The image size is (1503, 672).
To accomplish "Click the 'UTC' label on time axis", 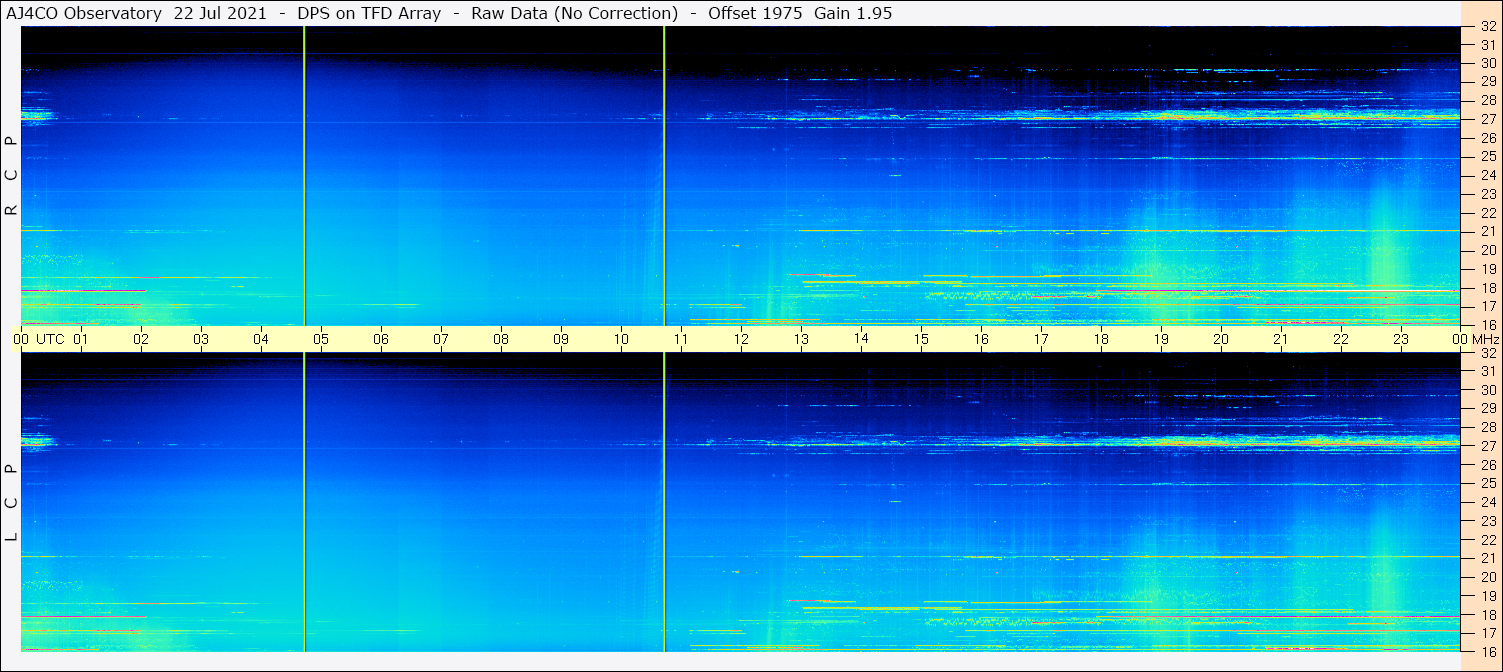I will [51, 339].
